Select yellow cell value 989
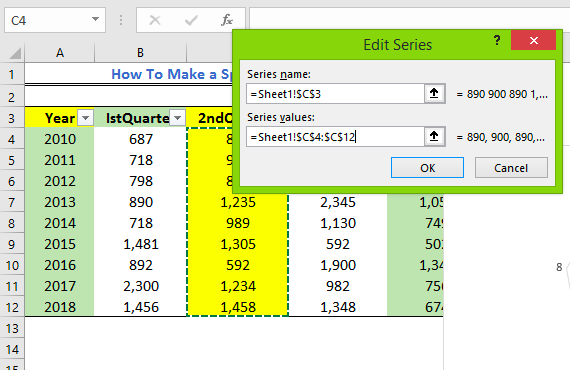The height and width of the screenshot is (379, 573). coord(238,223)
